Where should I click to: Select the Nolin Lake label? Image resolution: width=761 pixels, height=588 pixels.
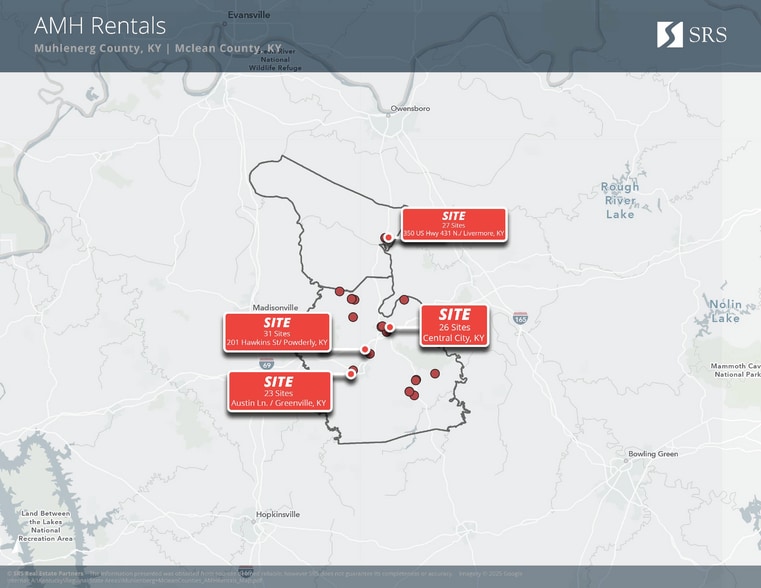(725, 311)
